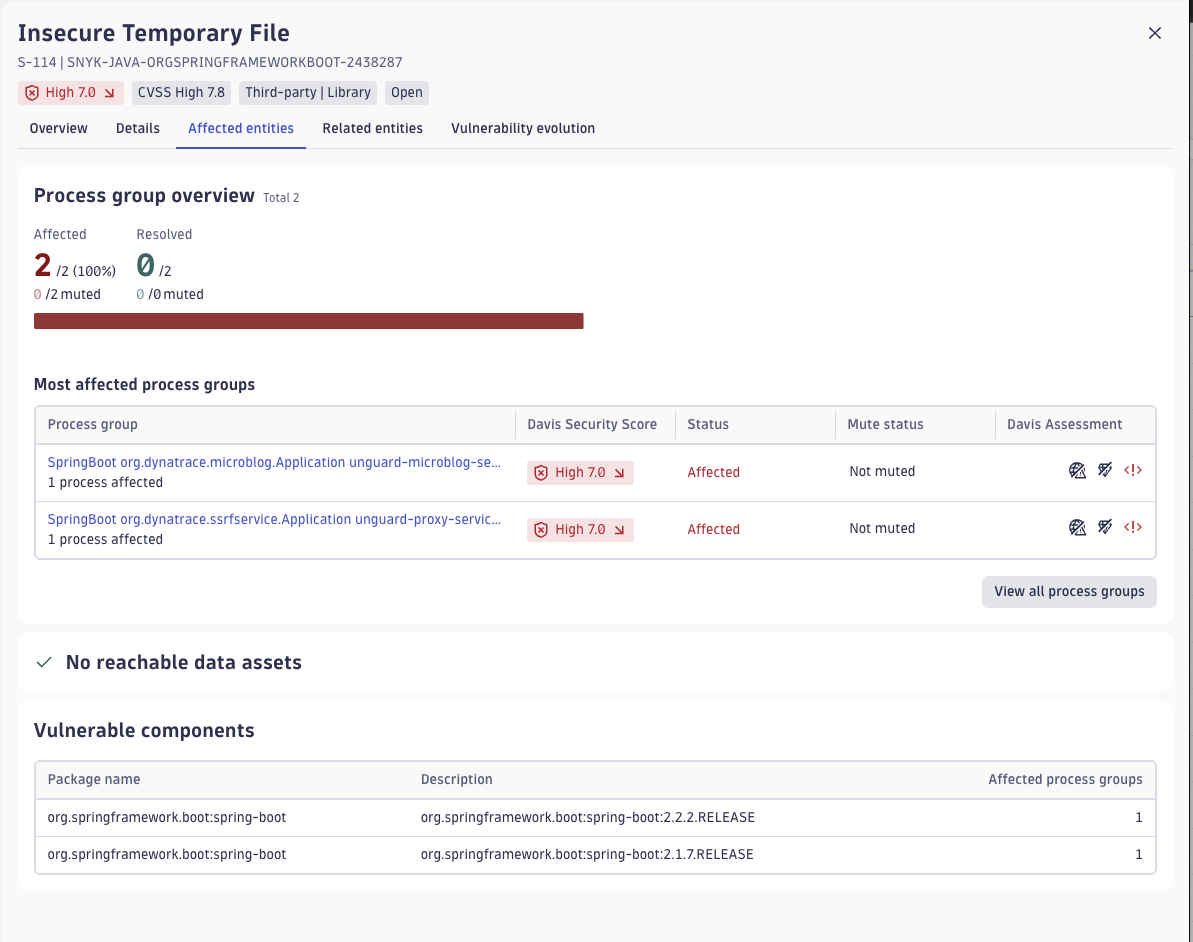
Task: Click the View all process groups button
Action: (x=1068, y=591)
